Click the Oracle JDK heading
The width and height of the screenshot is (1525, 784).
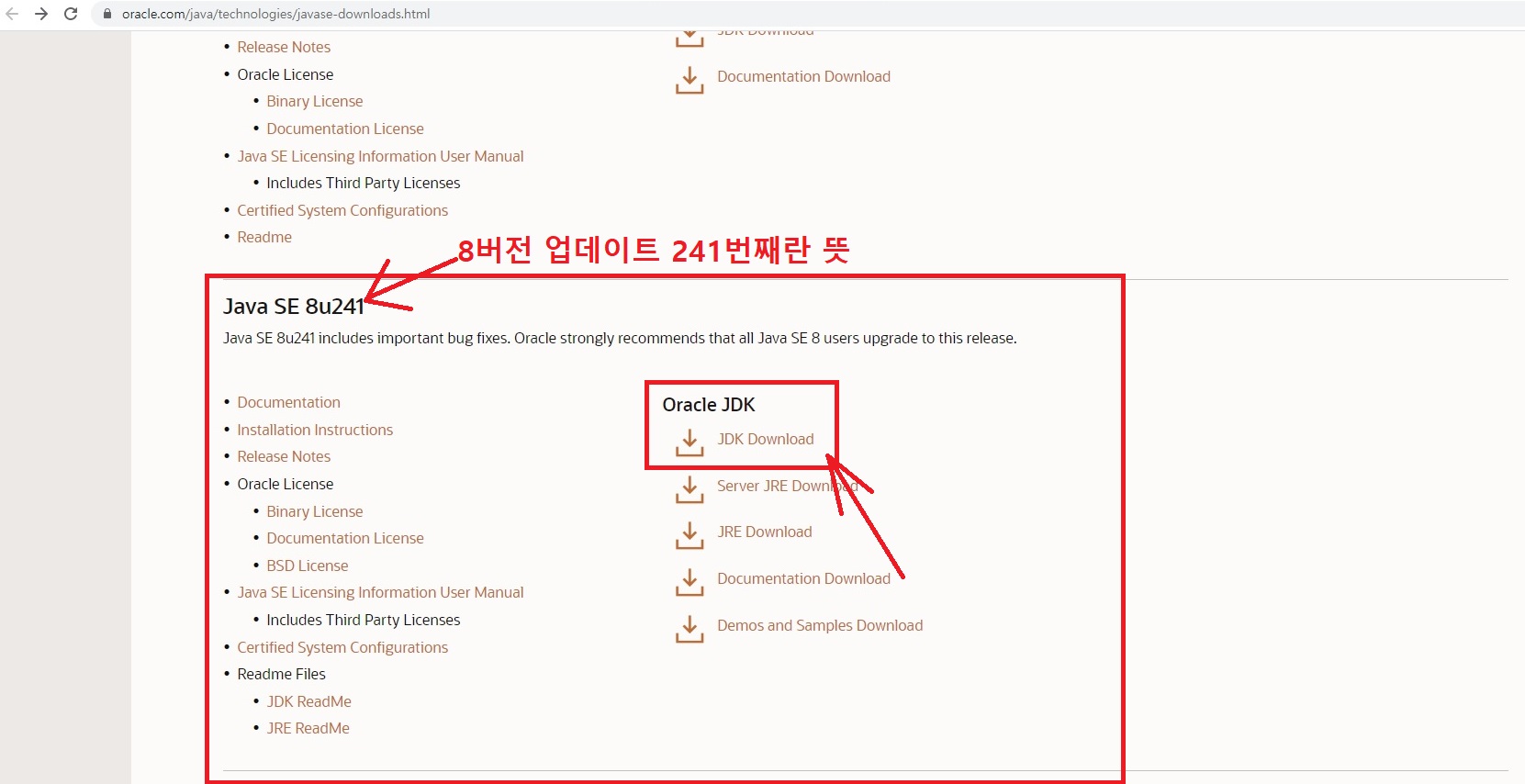coord(709,405)
